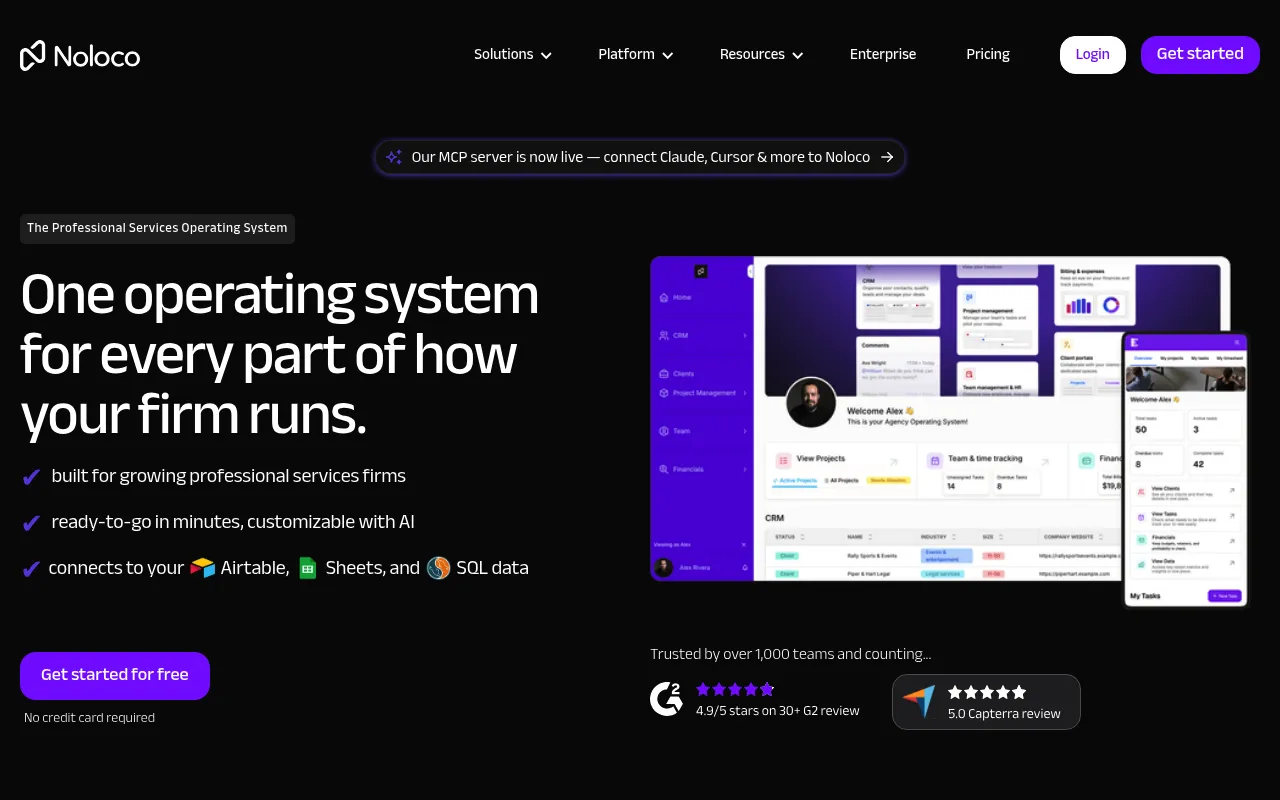
Task: Click the 4.9/5 stars G2 review text
Action: coord(778,711)
